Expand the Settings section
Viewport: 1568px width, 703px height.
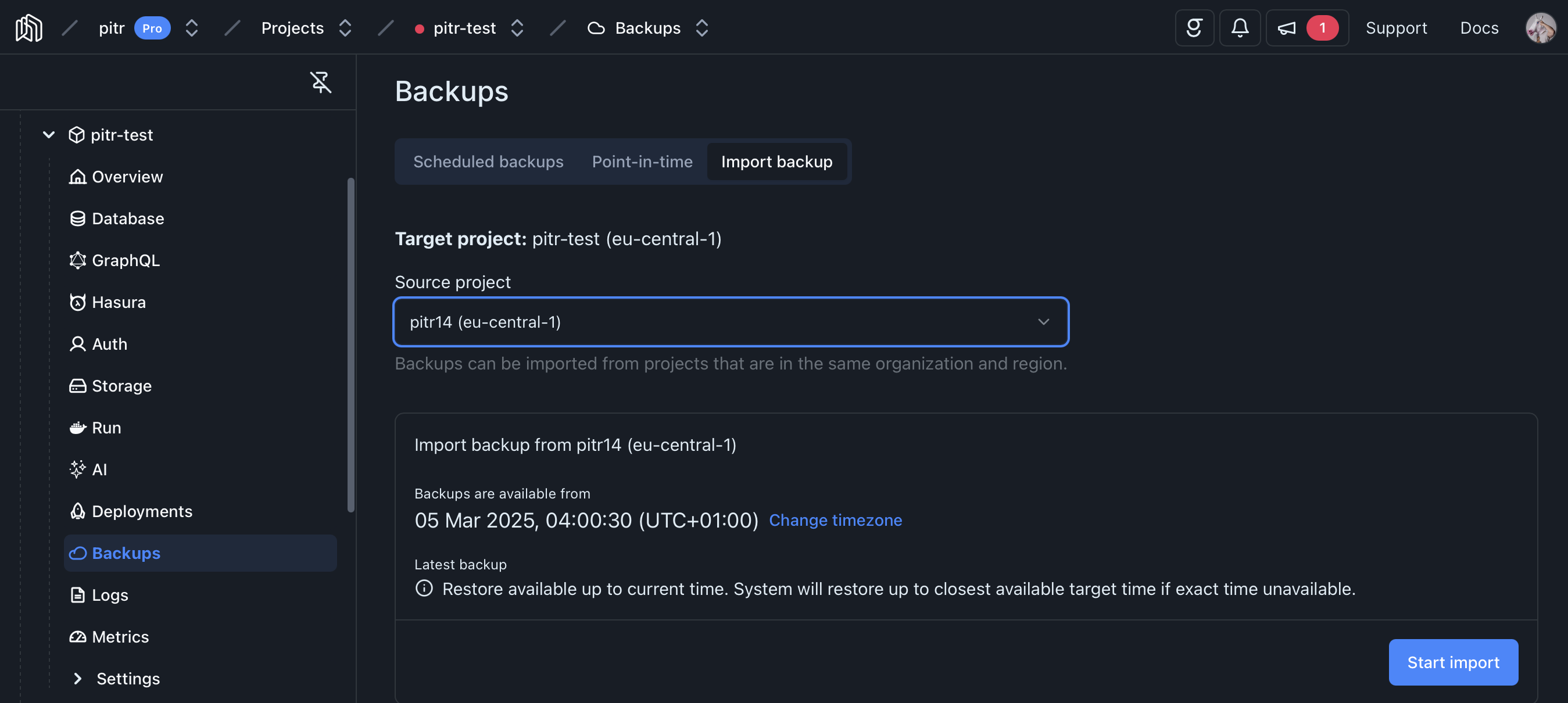coord(78,678)
